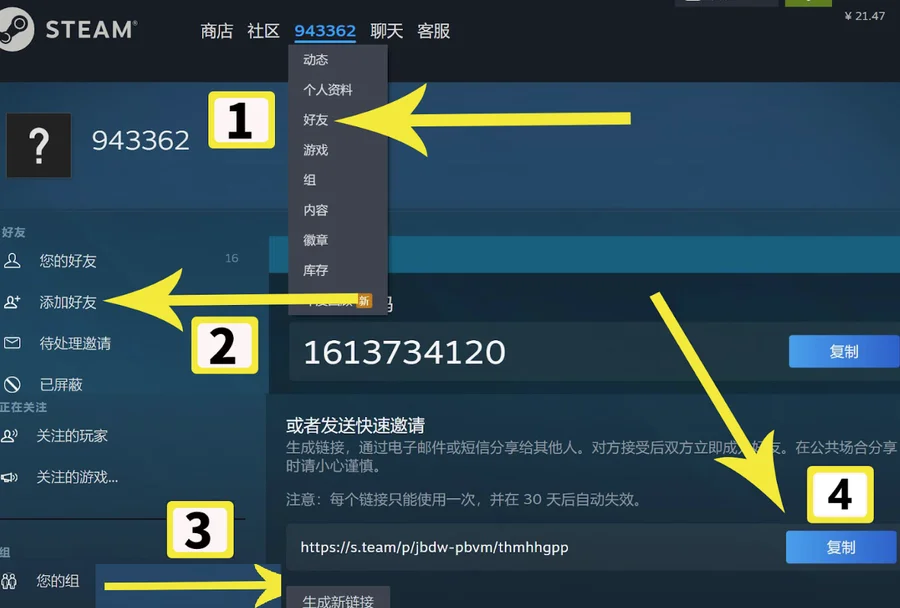Image resolution: width=900 pixels, height=608 pixels.
Task: Open 待处理邀请 pending invites
Action: click(x=75, y=343)
